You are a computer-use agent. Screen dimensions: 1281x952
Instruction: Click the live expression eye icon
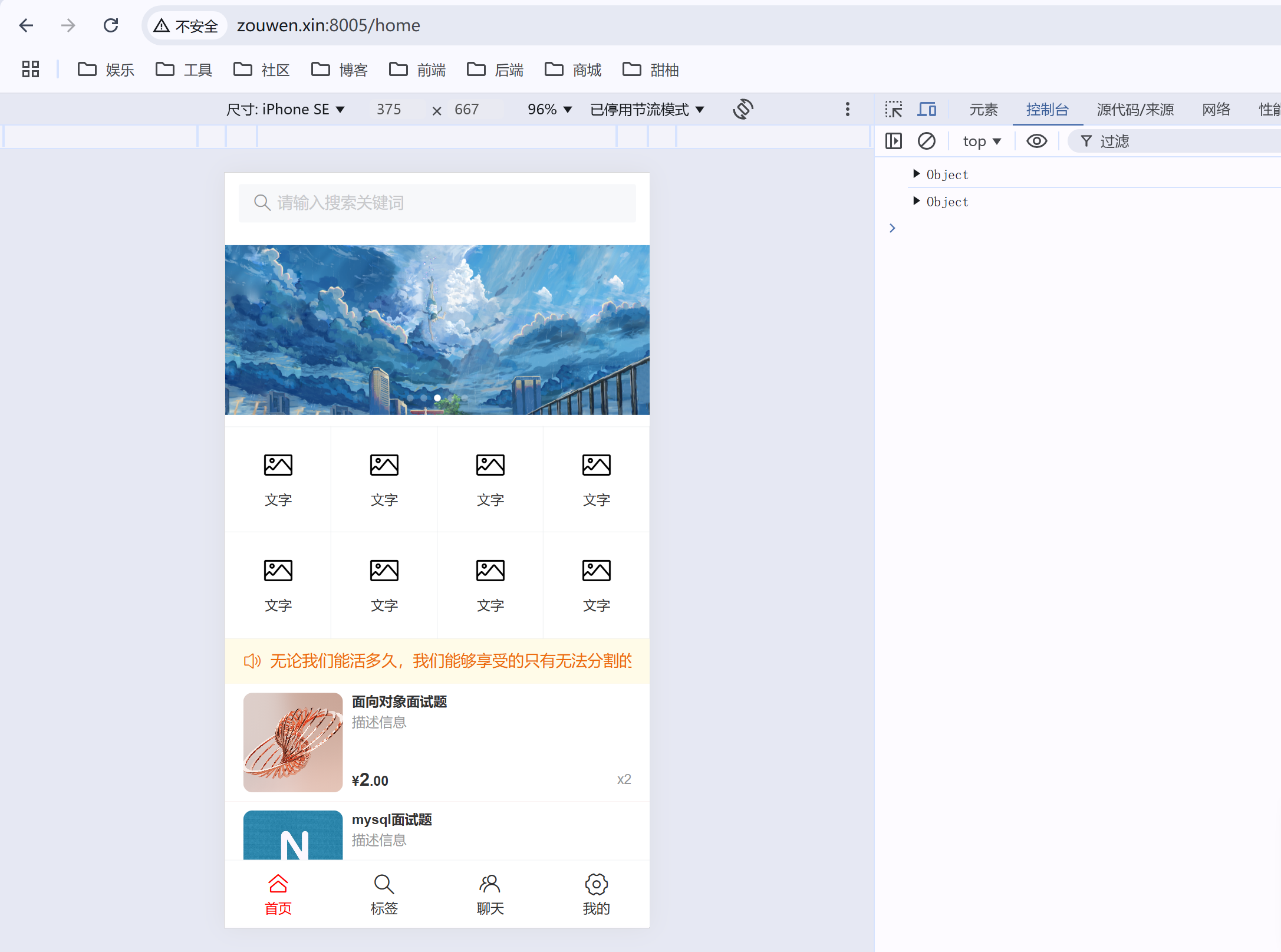1037,141
